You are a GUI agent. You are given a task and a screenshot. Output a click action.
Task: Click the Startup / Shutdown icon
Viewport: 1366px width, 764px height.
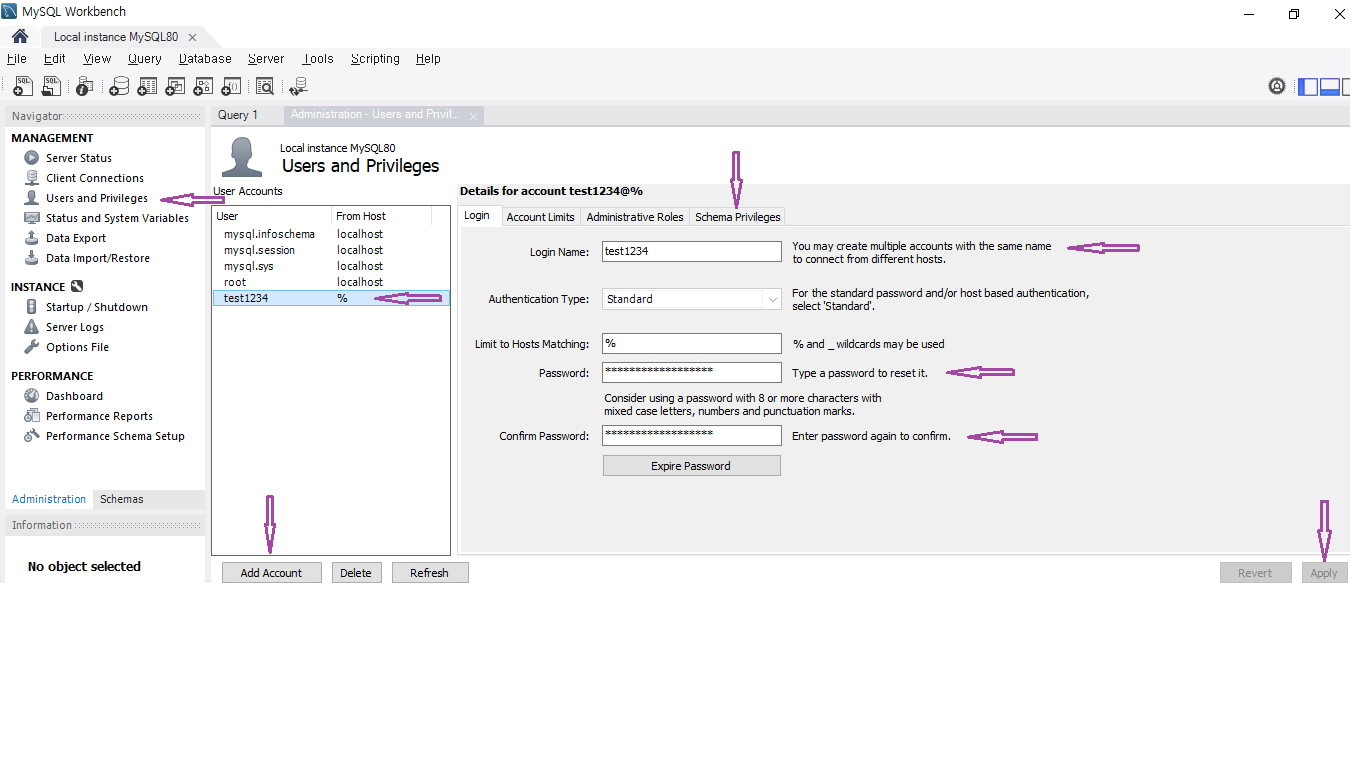pyautogui.click(x=32, y=307)
